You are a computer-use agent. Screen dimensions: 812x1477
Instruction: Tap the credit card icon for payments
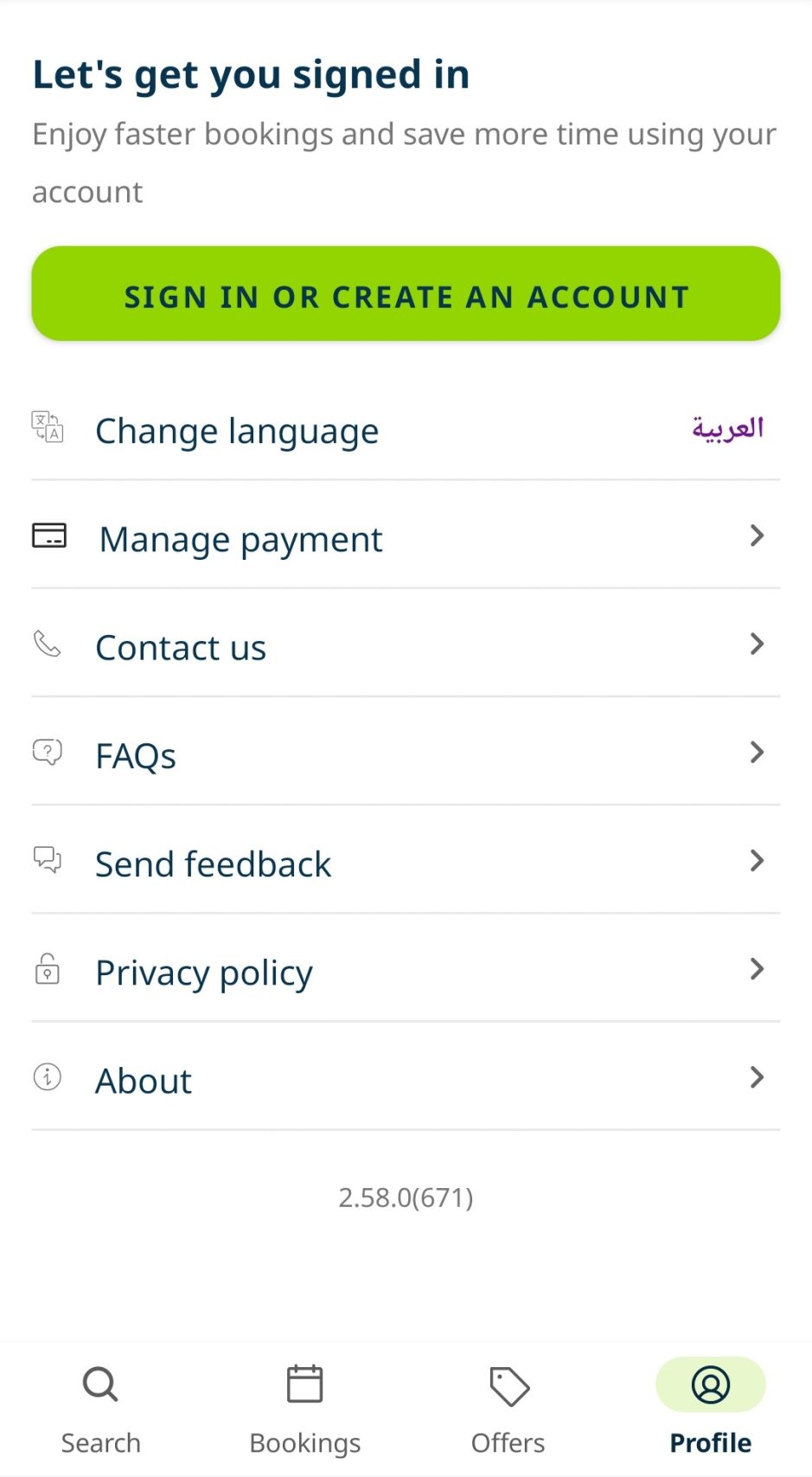49,536
